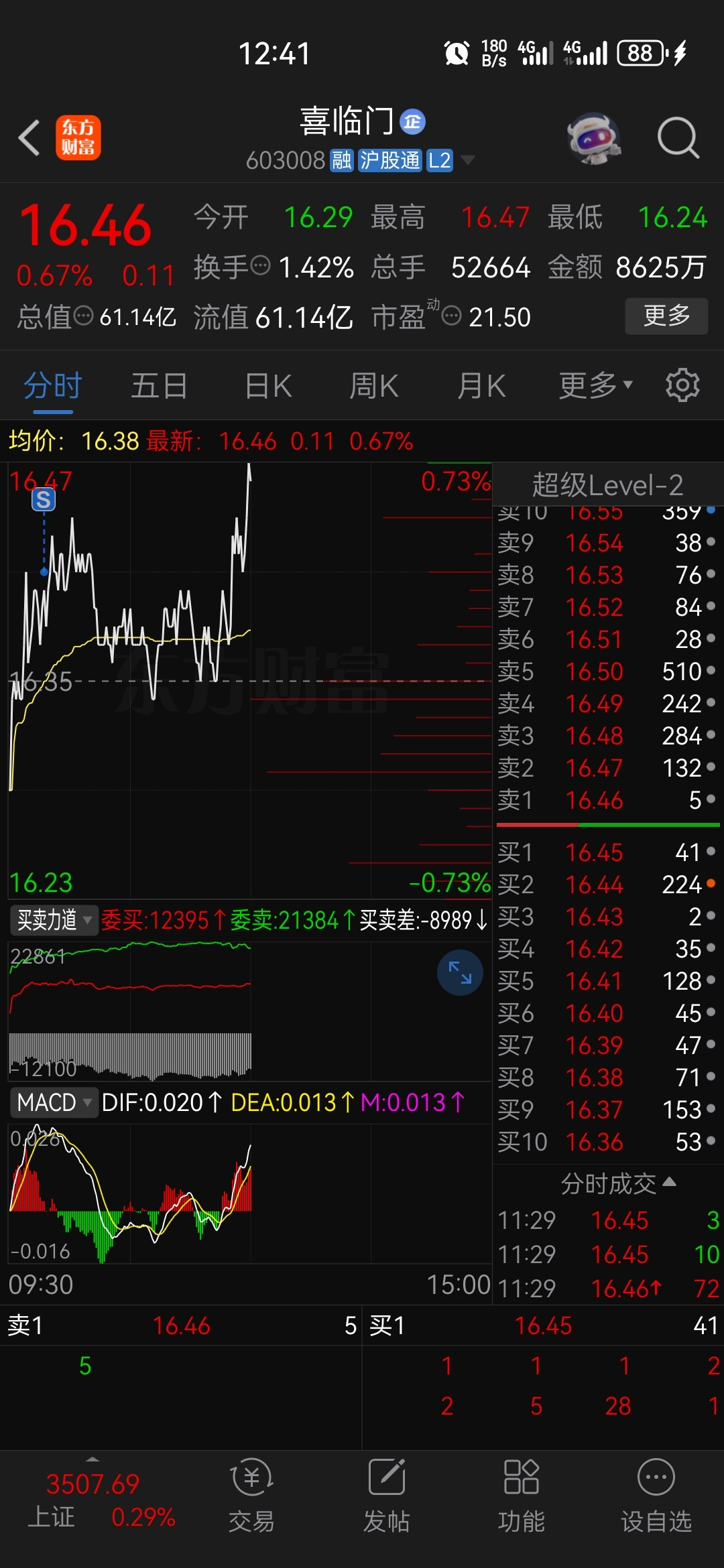Image resolution: width=724 pixels, height=1568 pixels.
Task: Switch to 周K tab
Action: point(374,386)
